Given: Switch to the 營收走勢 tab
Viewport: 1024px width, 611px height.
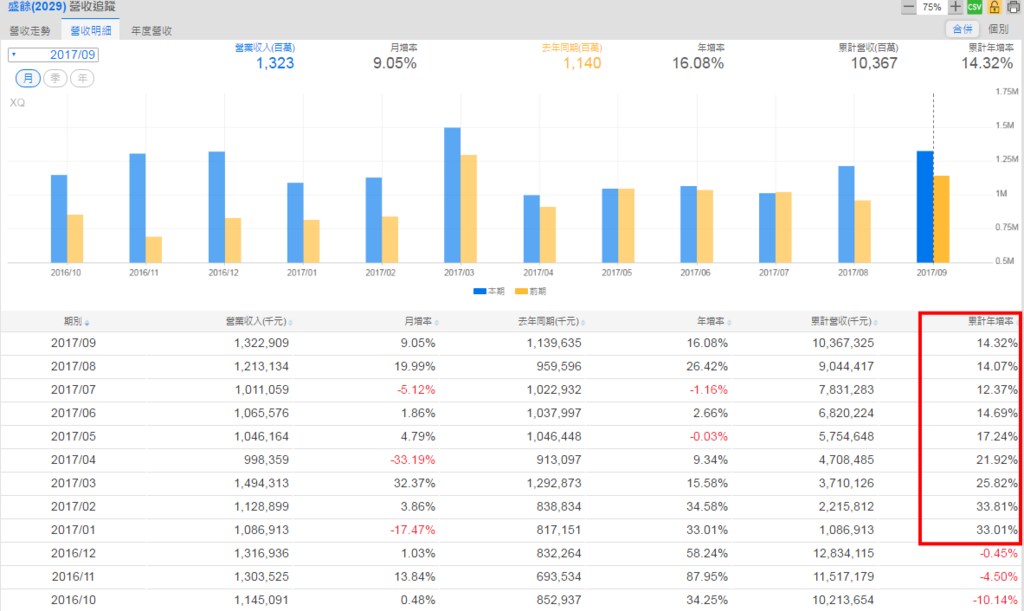Looking at the screenshot, I should [30, 31].
